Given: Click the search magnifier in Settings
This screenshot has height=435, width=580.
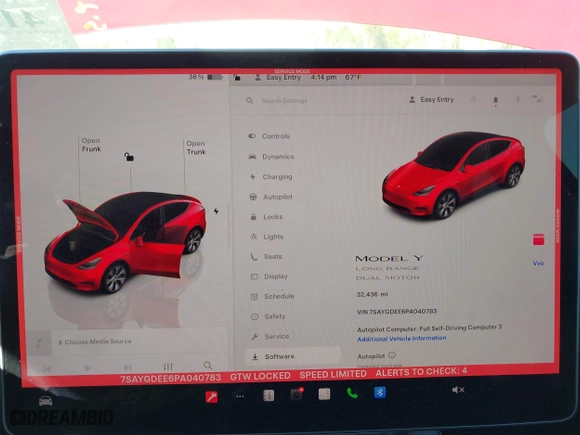Looking at the screenshot, I should (x=250, y=101).
